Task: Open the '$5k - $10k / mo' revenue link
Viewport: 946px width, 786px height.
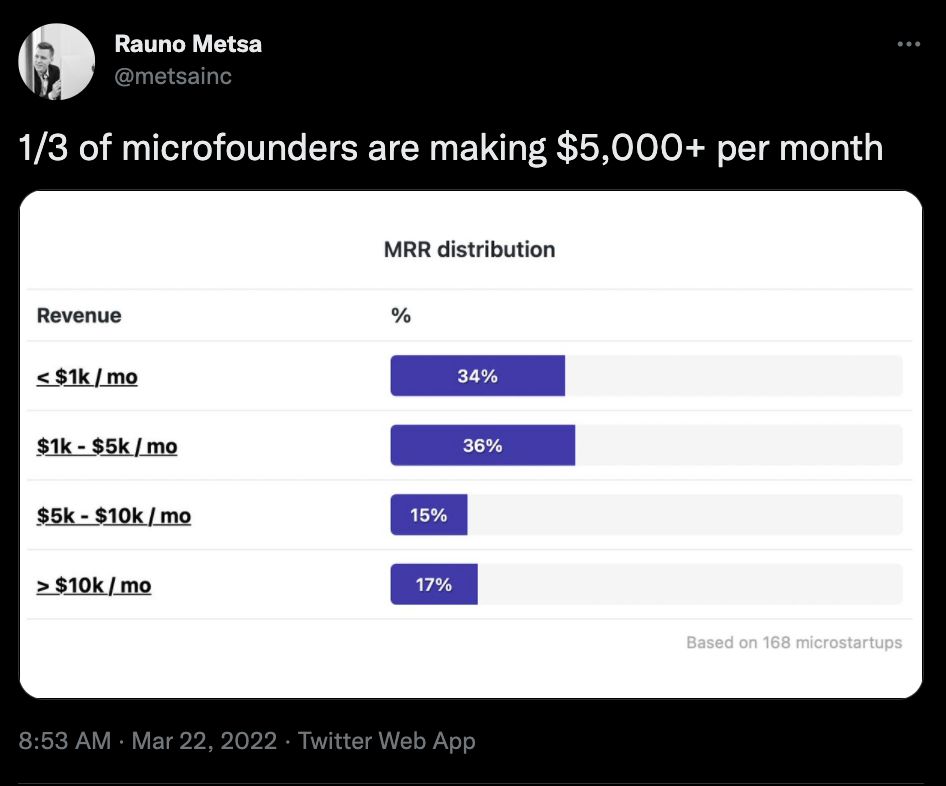Action: (x=114, y=516)
